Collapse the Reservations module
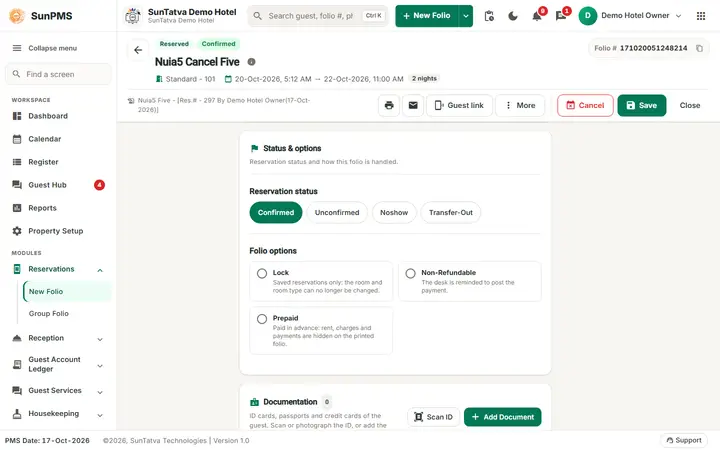720x450 pixels. (100, 270)
